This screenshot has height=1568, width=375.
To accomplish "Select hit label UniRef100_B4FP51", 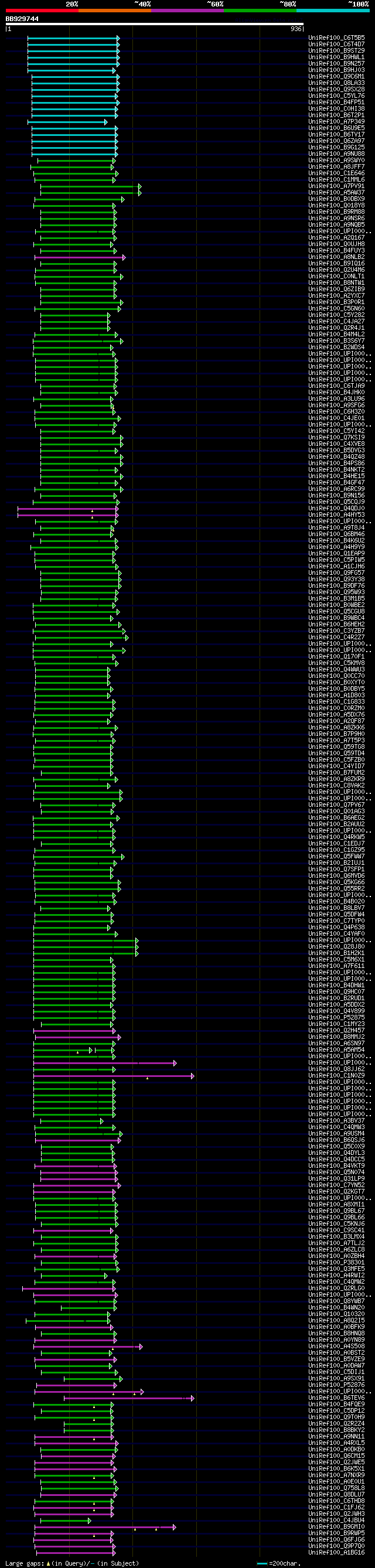I will [337, 103].
